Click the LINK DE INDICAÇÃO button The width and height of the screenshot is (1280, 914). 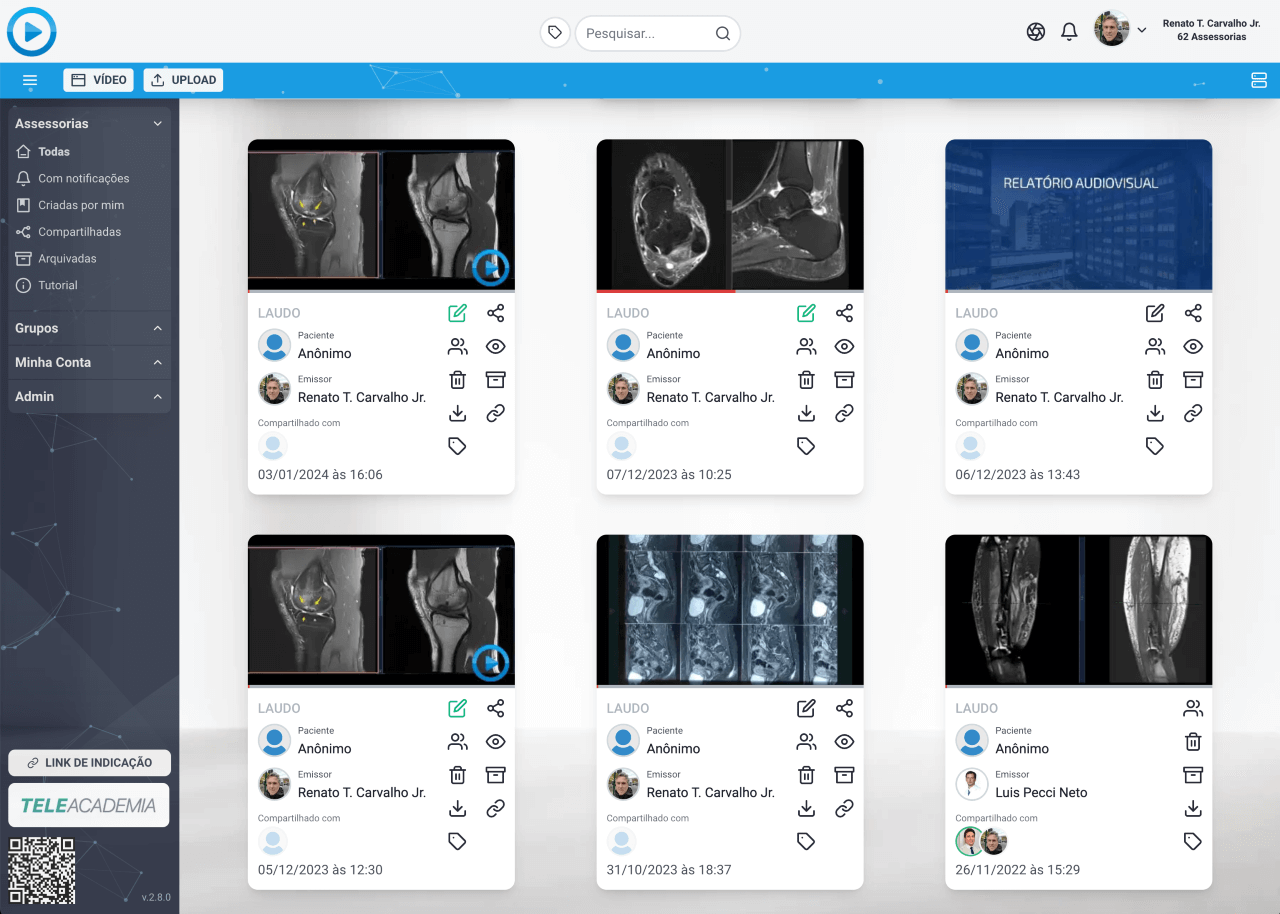pyautogui.click(x=89, y=763)
